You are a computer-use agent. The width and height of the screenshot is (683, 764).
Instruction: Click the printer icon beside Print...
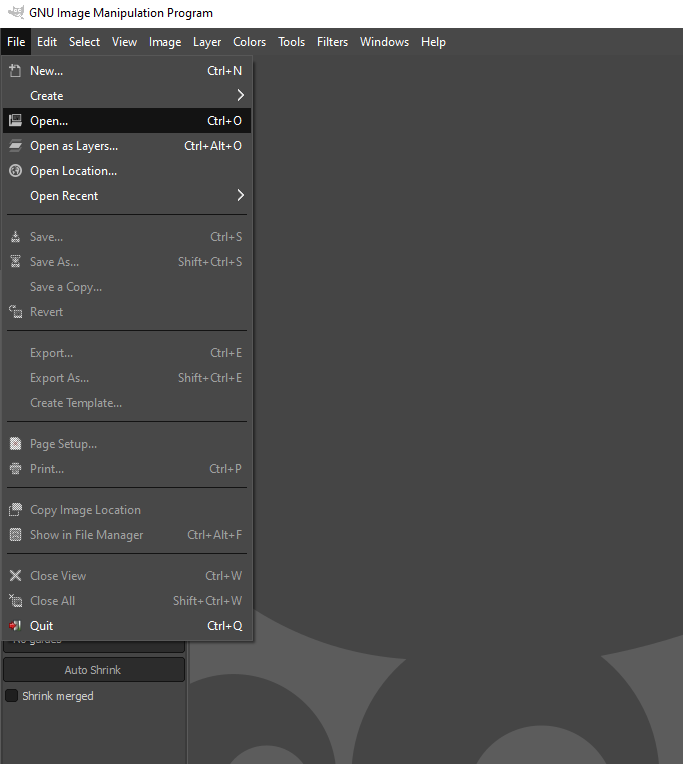[15, 469]
